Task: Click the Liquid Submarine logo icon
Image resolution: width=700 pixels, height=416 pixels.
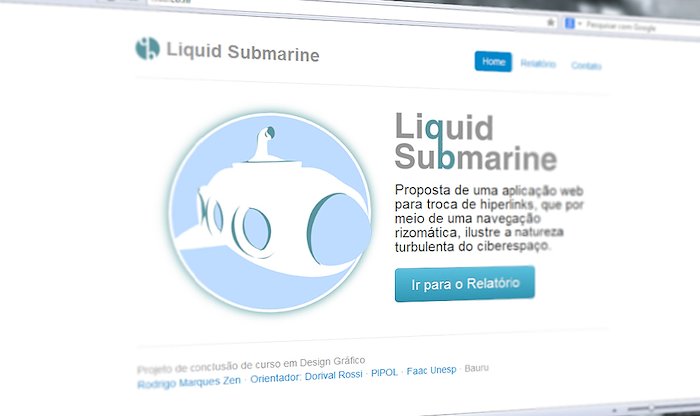Action: point(147,48)
